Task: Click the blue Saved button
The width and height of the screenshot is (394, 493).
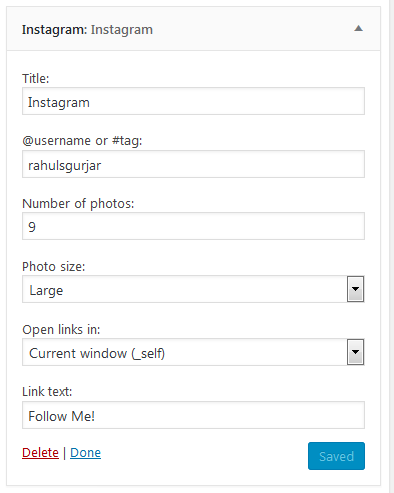Action: pos(336,456)
